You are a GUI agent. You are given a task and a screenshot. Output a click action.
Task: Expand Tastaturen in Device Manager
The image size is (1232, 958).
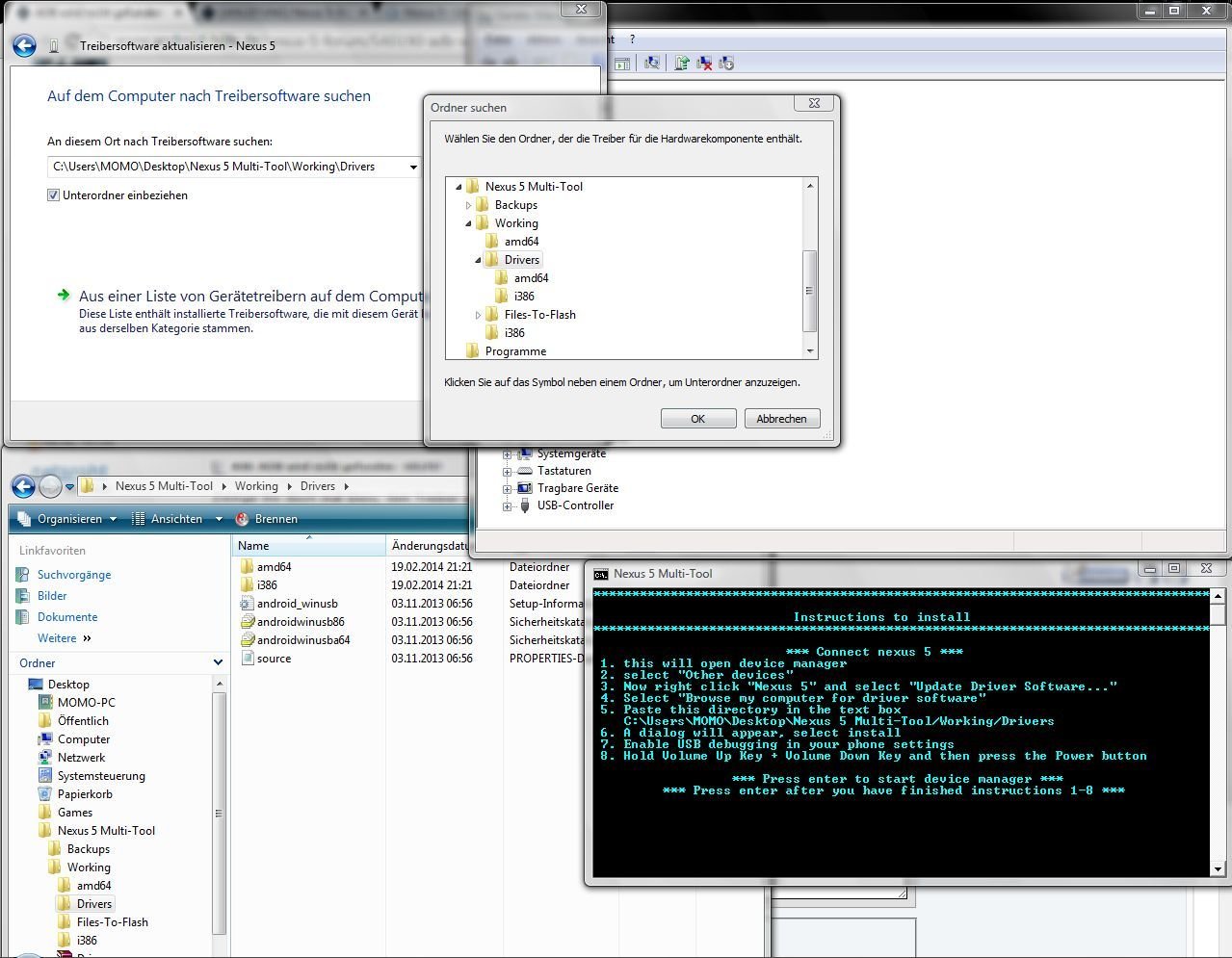pos(507,472)
